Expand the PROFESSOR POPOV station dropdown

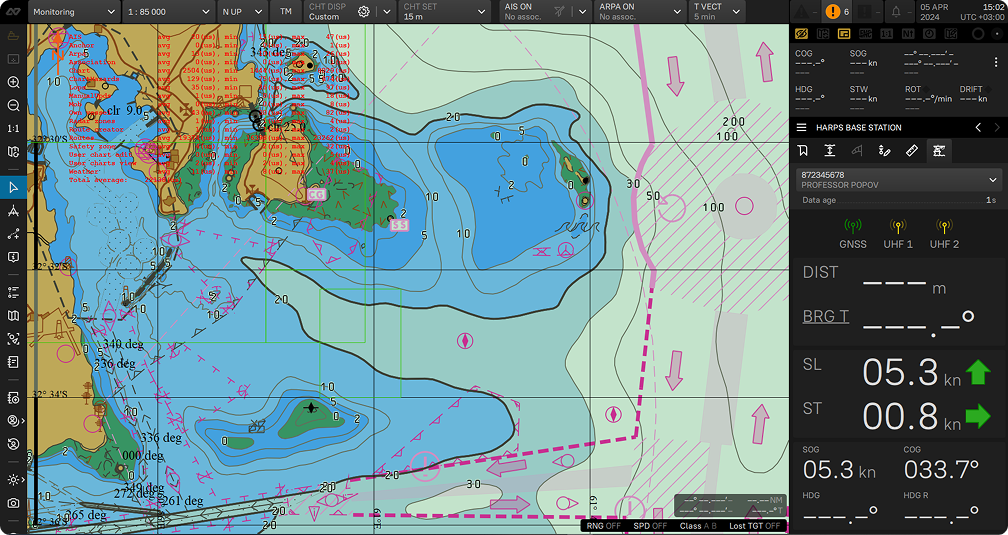pyautogui.click(x=992, y=180)
